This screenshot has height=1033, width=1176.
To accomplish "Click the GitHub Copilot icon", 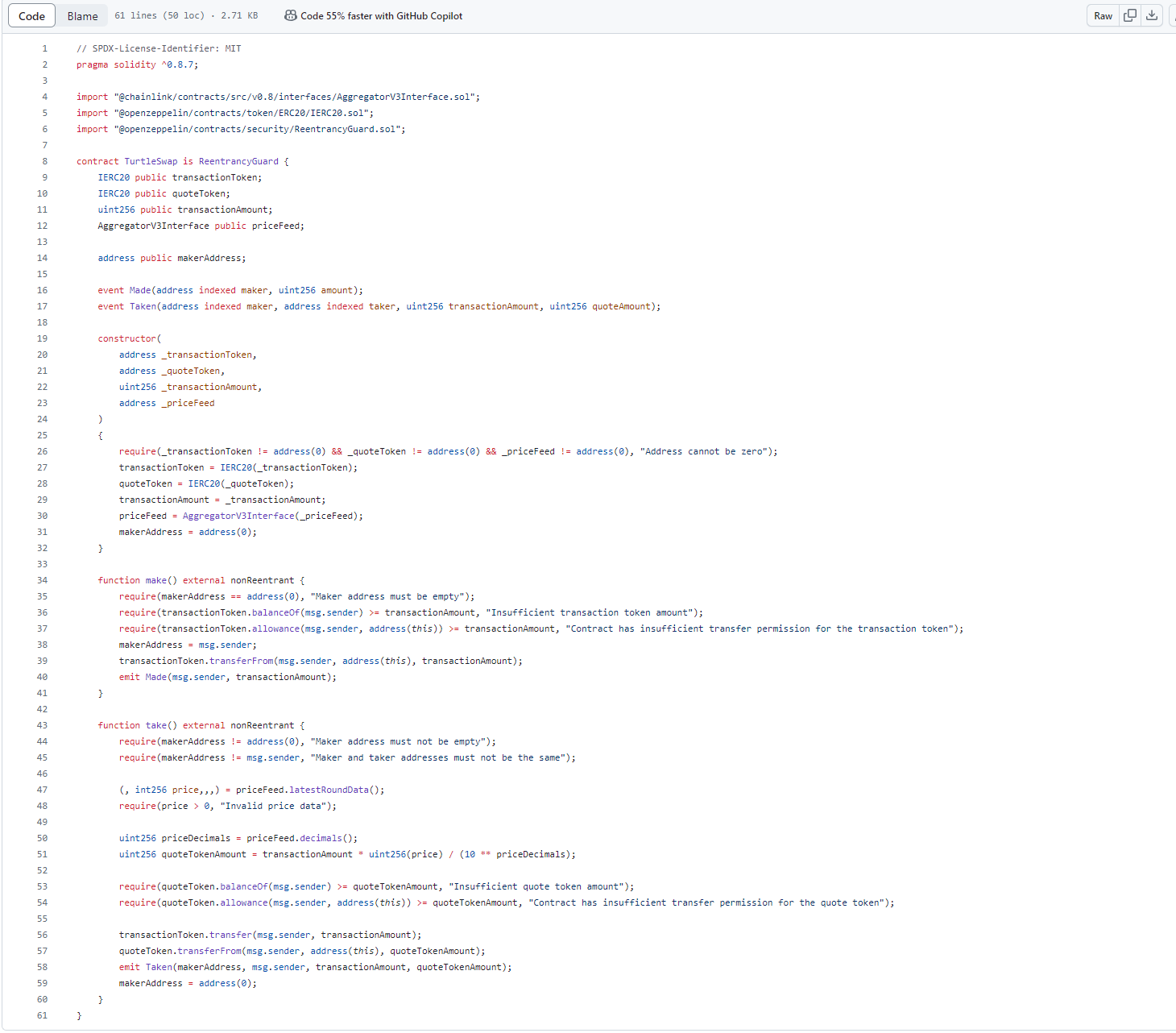I will pyautogui.click(x=291, y=16).
